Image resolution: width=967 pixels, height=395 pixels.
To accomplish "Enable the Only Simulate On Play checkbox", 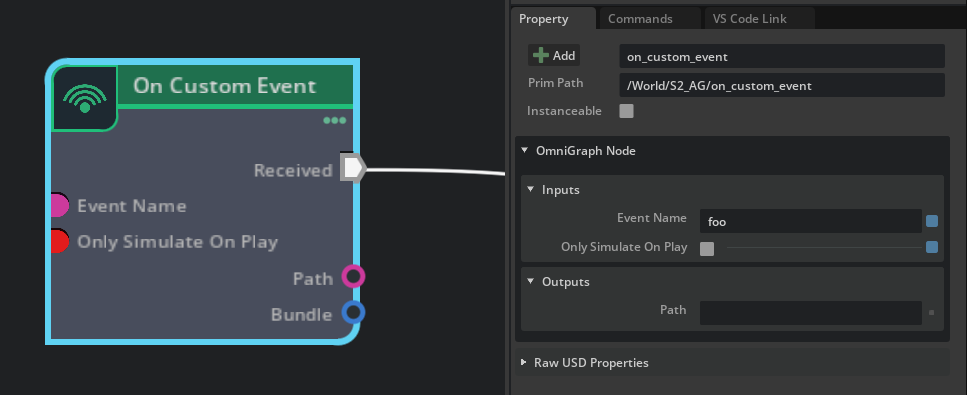I will pyautogui.click(x=707, y=249).
